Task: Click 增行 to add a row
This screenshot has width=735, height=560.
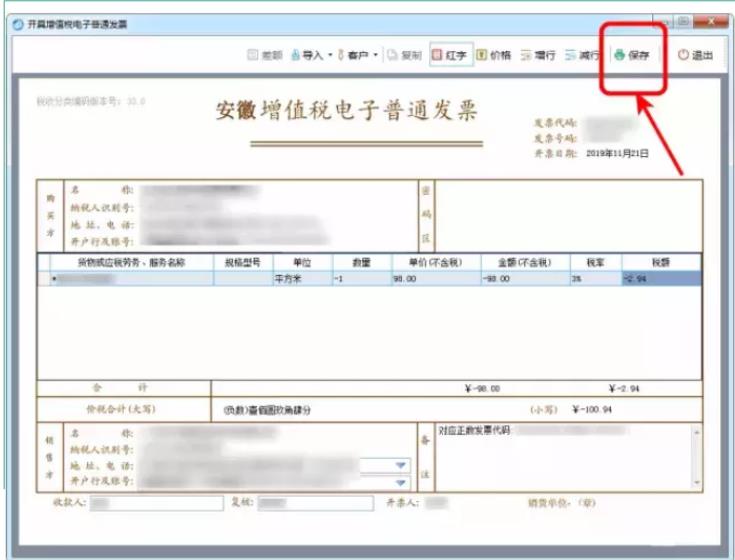Action: pos(538,56)
